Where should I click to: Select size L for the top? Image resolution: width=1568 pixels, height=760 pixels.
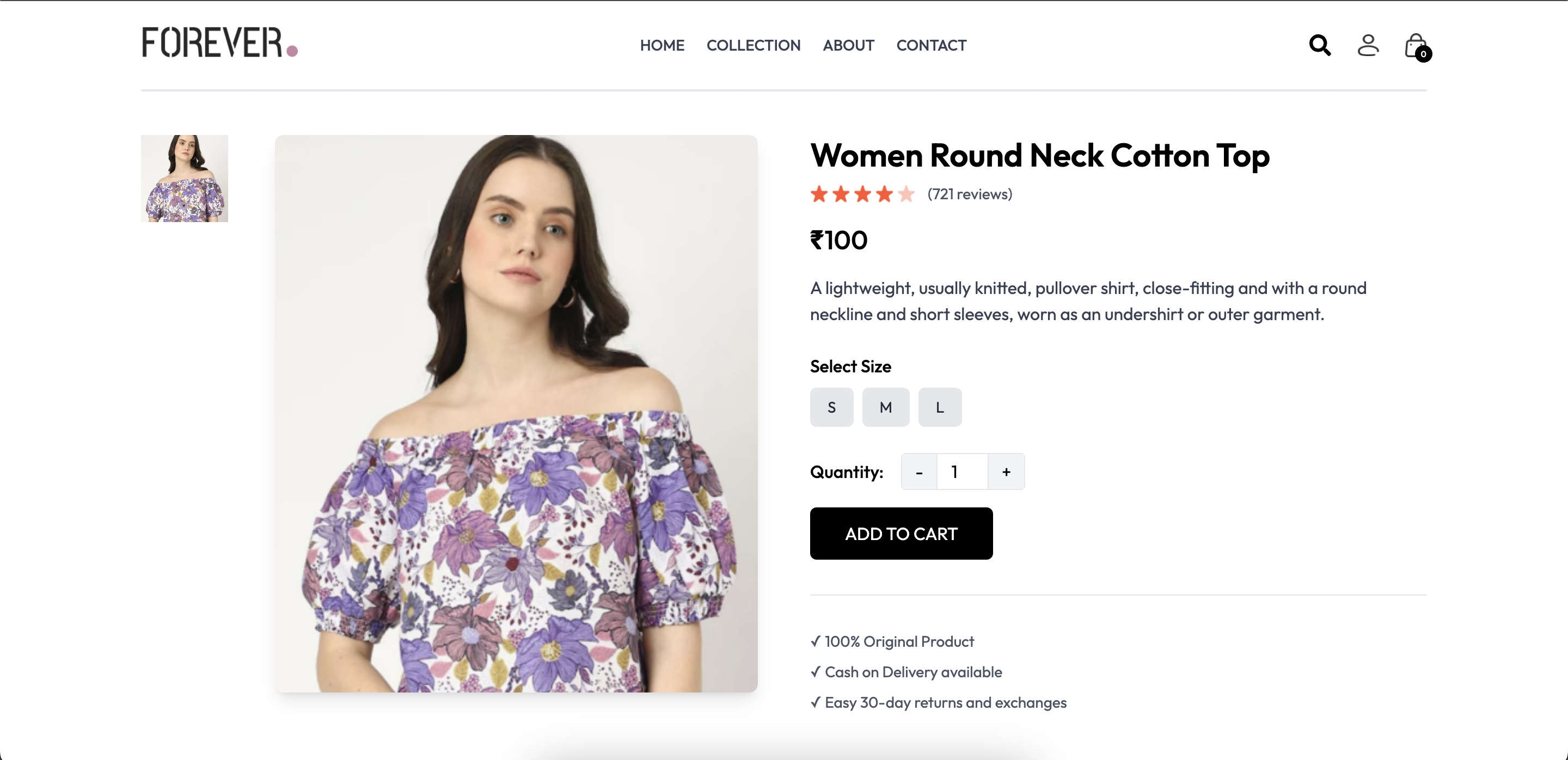pyautogui.click(x=940, y=407)
